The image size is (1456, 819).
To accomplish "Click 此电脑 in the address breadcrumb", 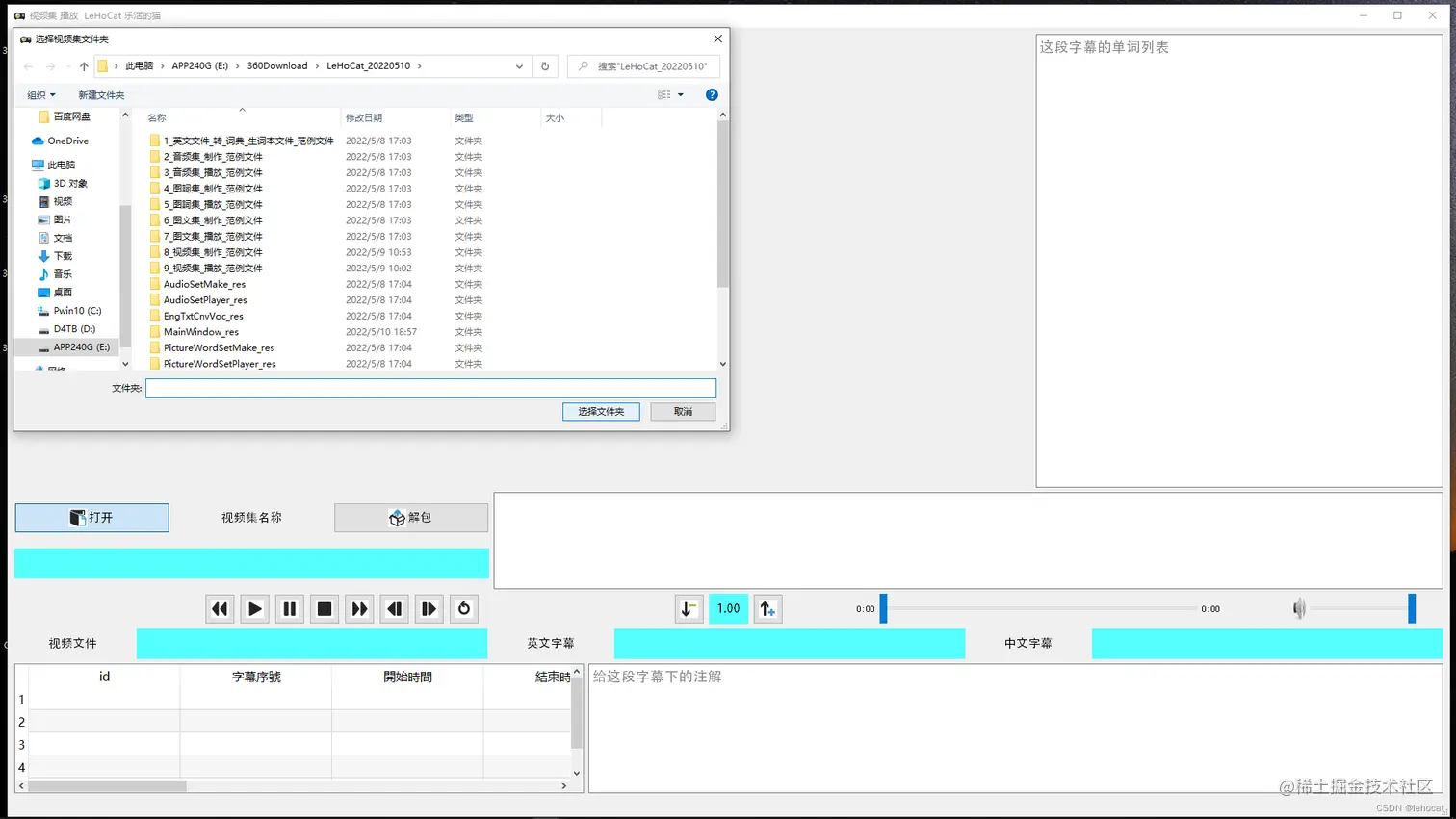I will pyautogui.click(x=139, y=66).
